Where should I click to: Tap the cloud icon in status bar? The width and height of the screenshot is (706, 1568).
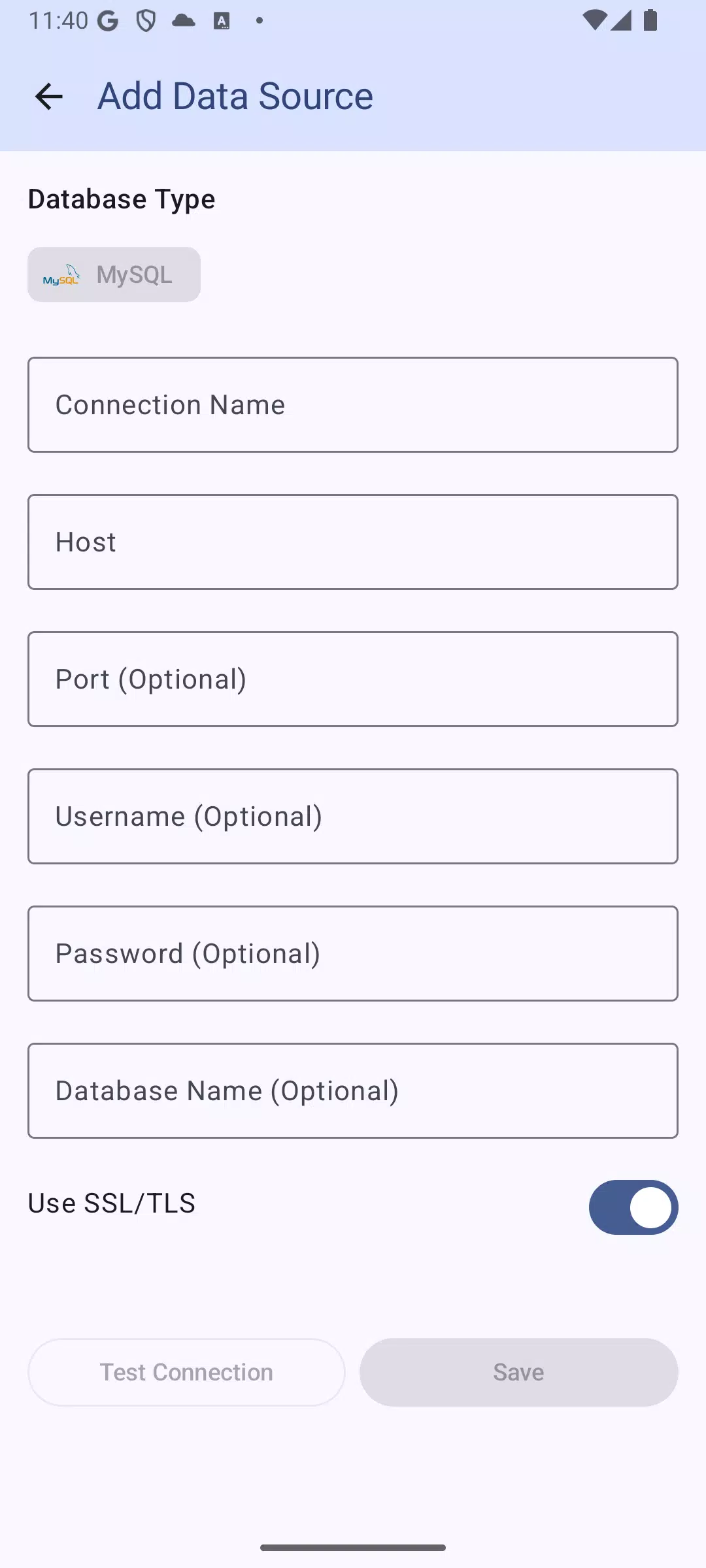click(x=184, y=20)
